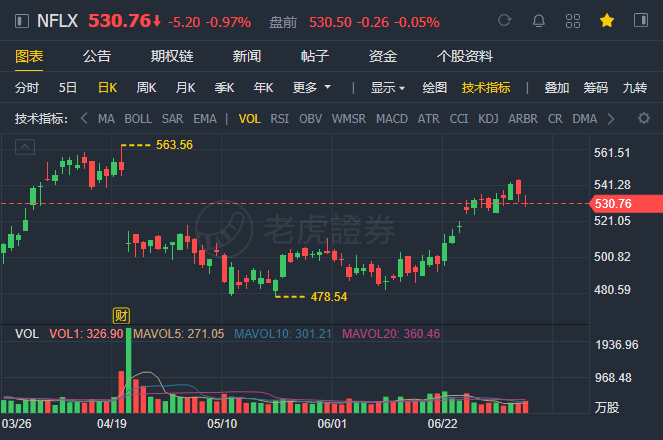Toggle the left sidebar panel icon
This screenshot has width=663, height=440.
coord(22,21)
